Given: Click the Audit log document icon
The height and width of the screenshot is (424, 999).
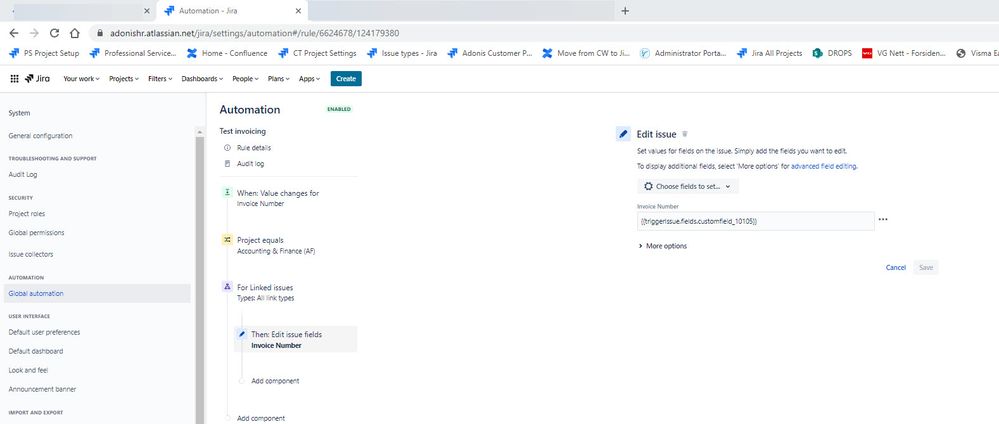Looking at the screenshot, I should [x=227, y=163].
